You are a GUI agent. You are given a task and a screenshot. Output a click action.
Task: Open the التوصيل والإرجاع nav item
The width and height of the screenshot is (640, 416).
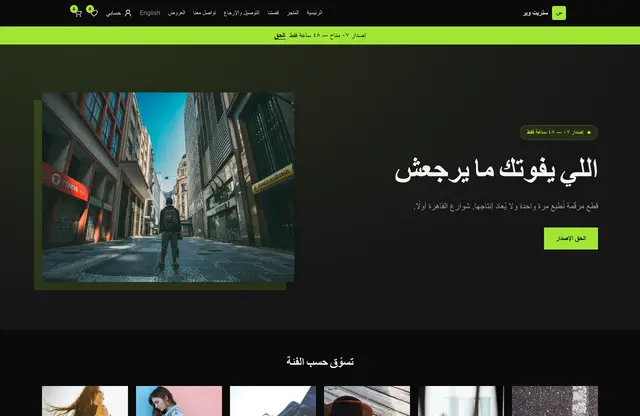click(242, 13)
